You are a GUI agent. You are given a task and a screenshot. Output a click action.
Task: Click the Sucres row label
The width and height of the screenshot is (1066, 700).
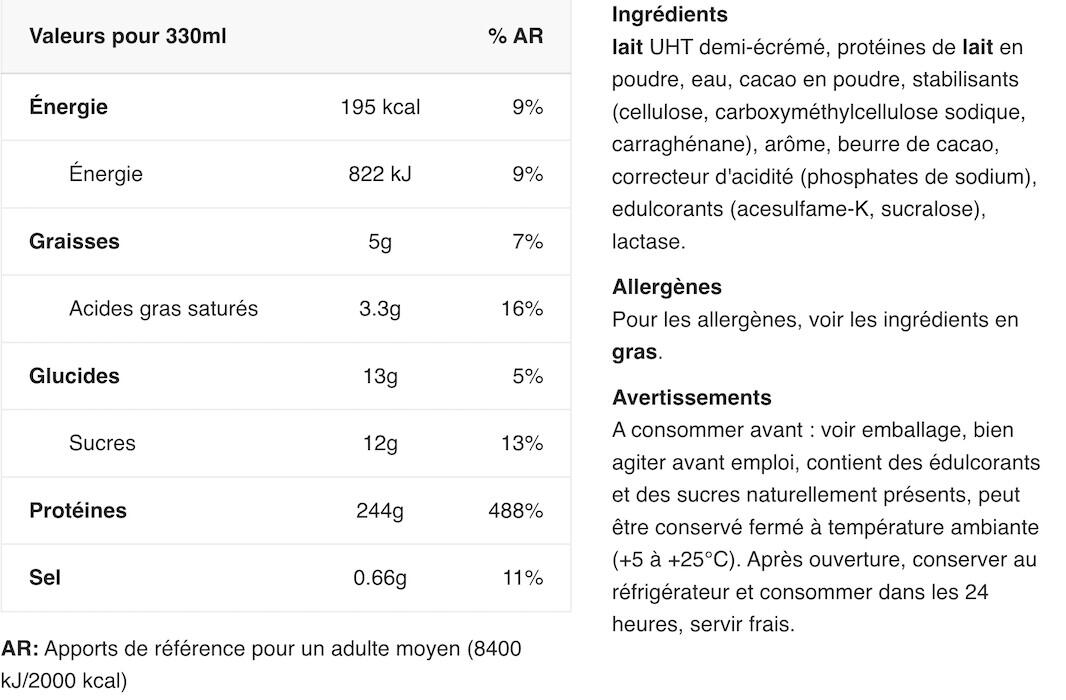click(x=102, y=443)
